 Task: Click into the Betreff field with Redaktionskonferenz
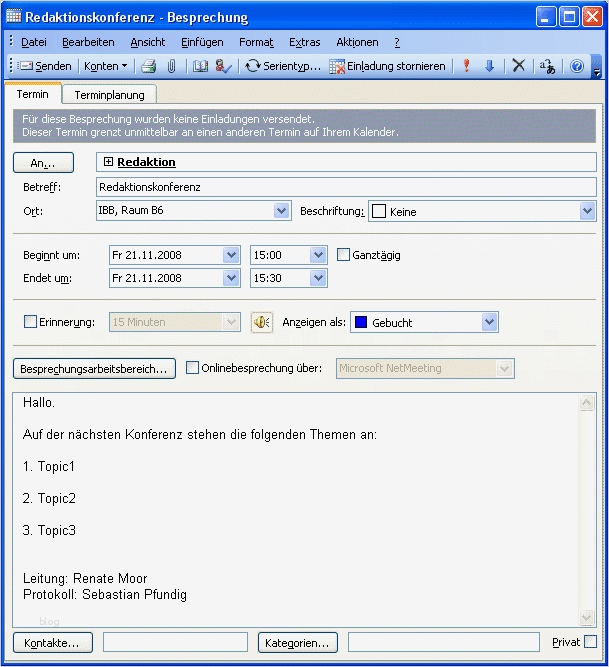tap(346, 187)
